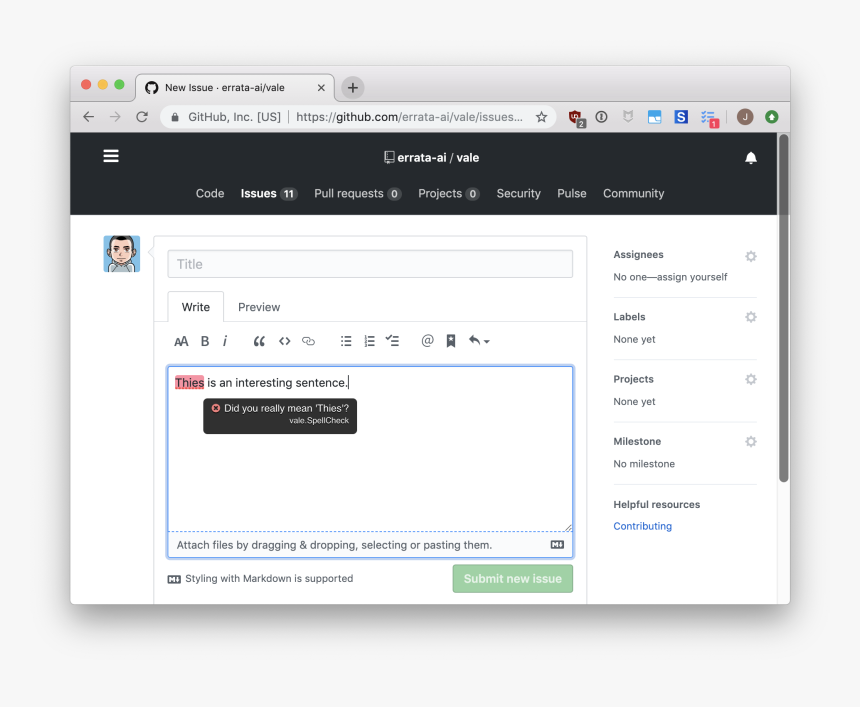Viewport: 860px width, 707px height.
Task: Click the shield extension icon
Action: click(628, 117)
